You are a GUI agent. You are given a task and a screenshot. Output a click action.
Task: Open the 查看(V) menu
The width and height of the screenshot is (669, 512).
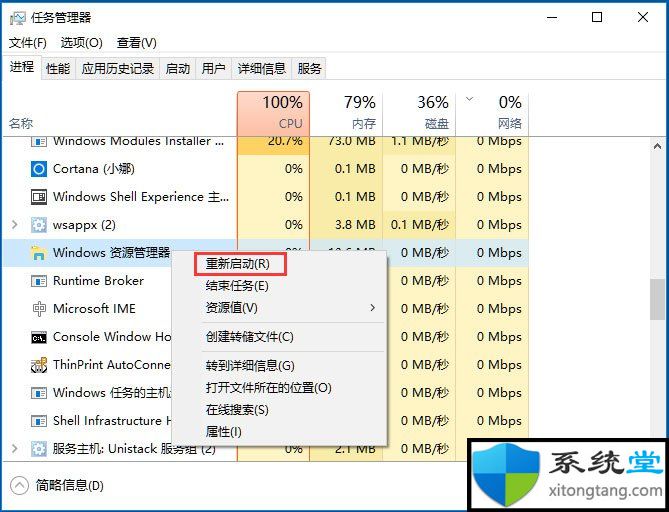coord(137,43)
